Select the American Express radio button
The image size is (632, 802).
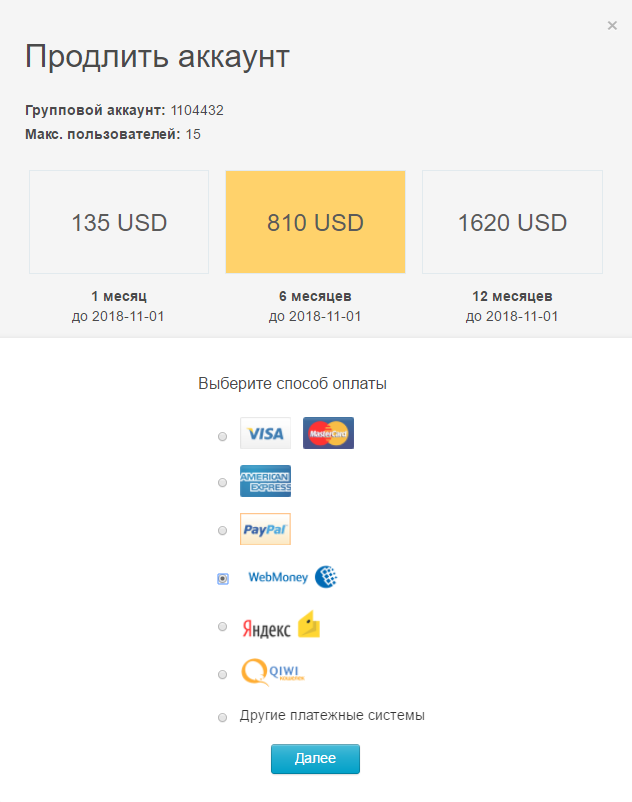pos(222,482)
